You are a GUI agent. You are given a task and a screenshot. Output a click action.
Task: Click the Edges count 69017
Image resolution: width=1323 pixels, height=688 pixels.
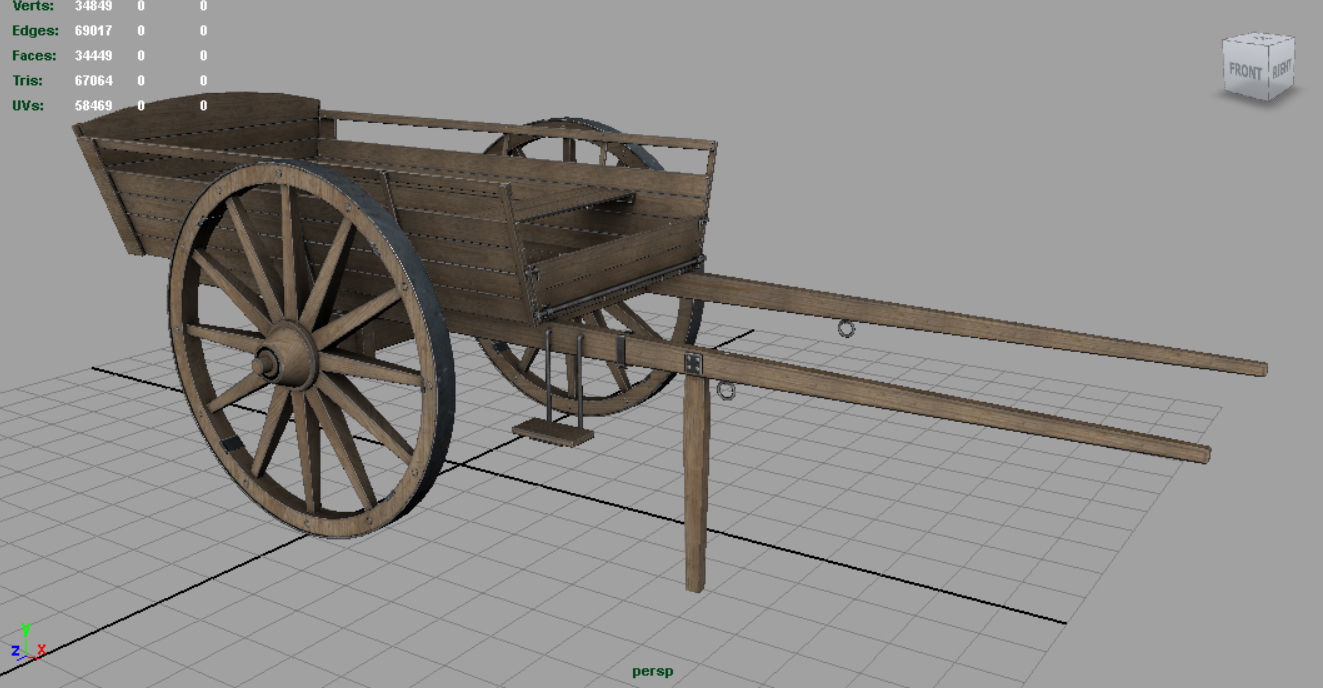pos(93,31)
